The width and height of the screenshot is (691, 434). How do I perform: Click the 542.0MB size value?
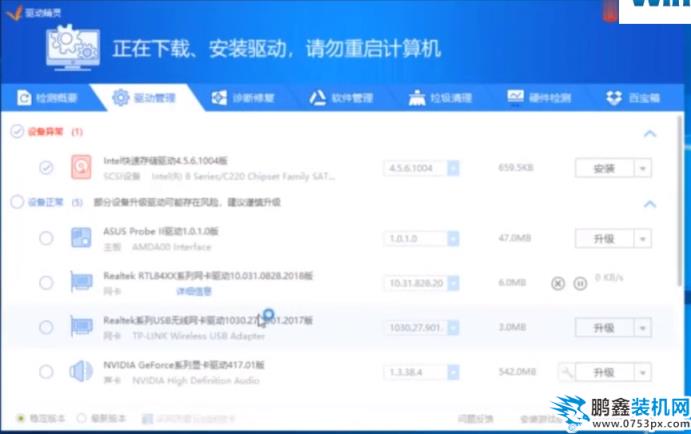pyautogui.click(x=517, y=372)
